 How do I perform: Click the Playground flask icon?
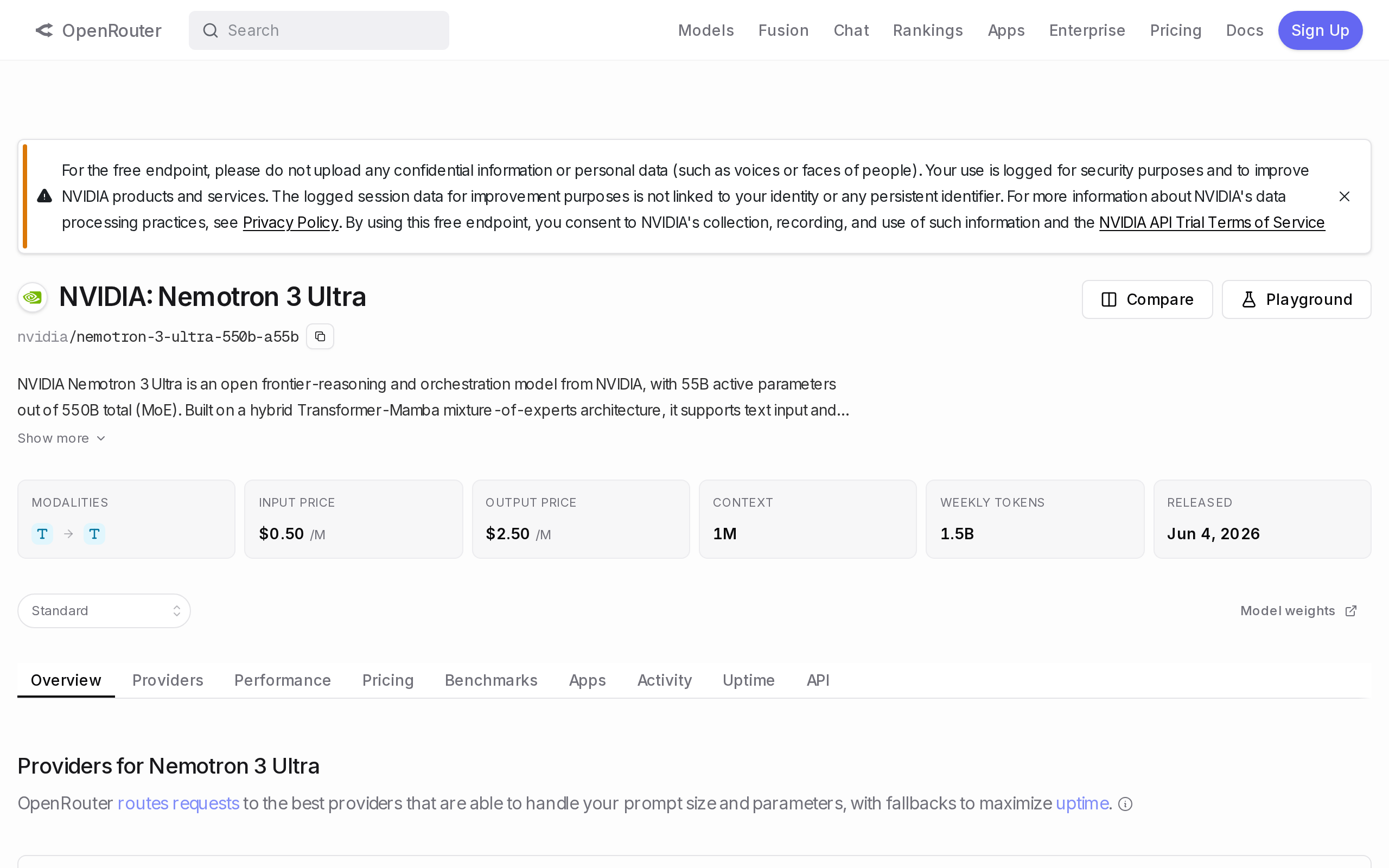click(x=1249, y=299)
